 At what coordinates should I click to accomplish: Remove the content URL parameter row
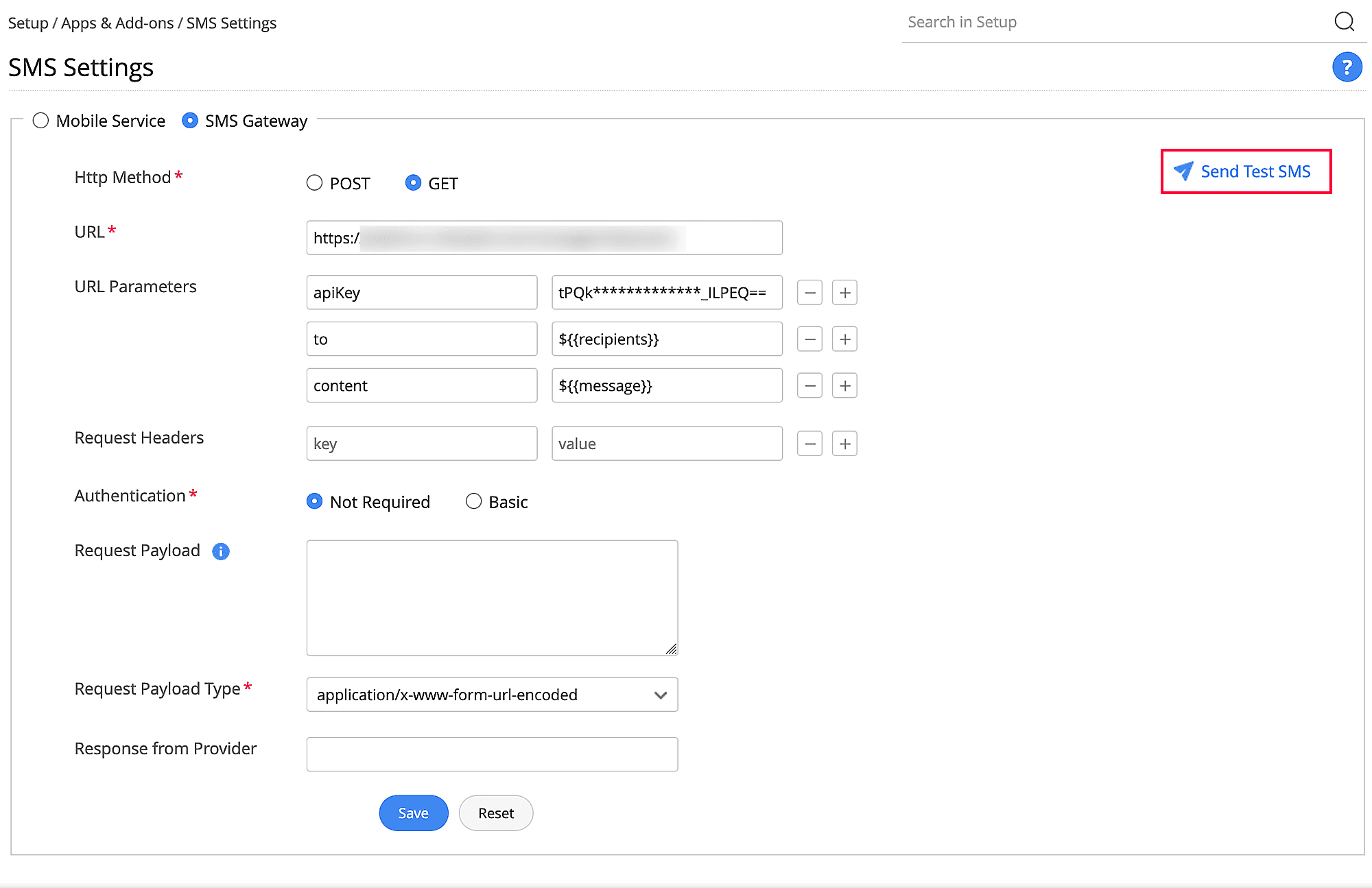[x=809, y=386]
